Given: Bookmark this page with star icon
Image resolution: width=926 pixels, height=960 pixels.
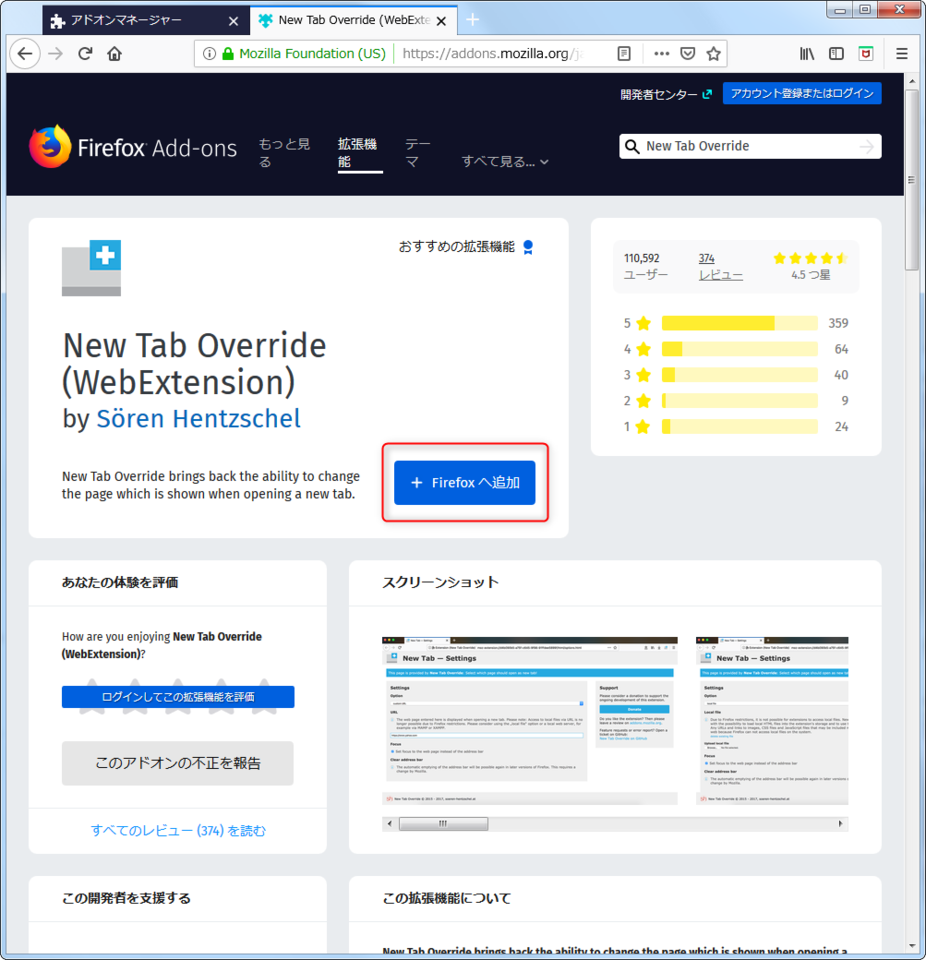Looking at the screenshot, I should coord(713,54).
